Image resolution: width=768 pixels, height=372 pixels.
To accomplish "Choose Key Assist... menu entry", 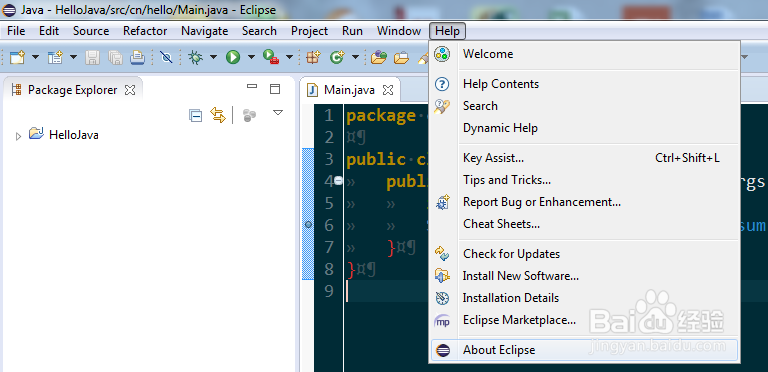I will click(584, 158).
